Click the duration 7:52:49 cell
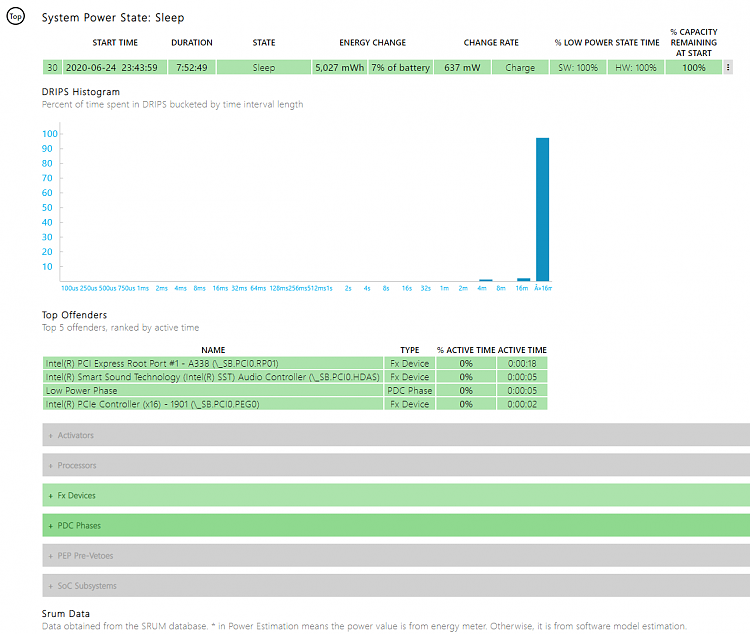Viewport: 750px width, 634px height. pos(192,67)
